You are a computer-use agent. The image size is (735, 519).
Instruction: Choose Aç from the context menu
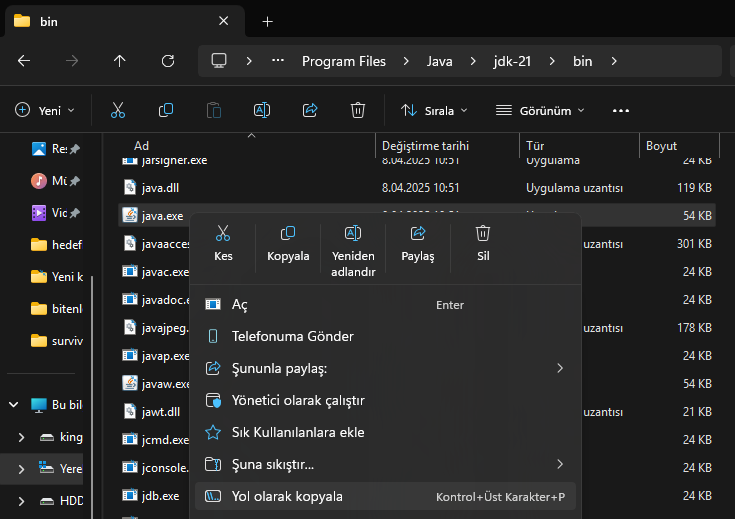coord(385,305)
